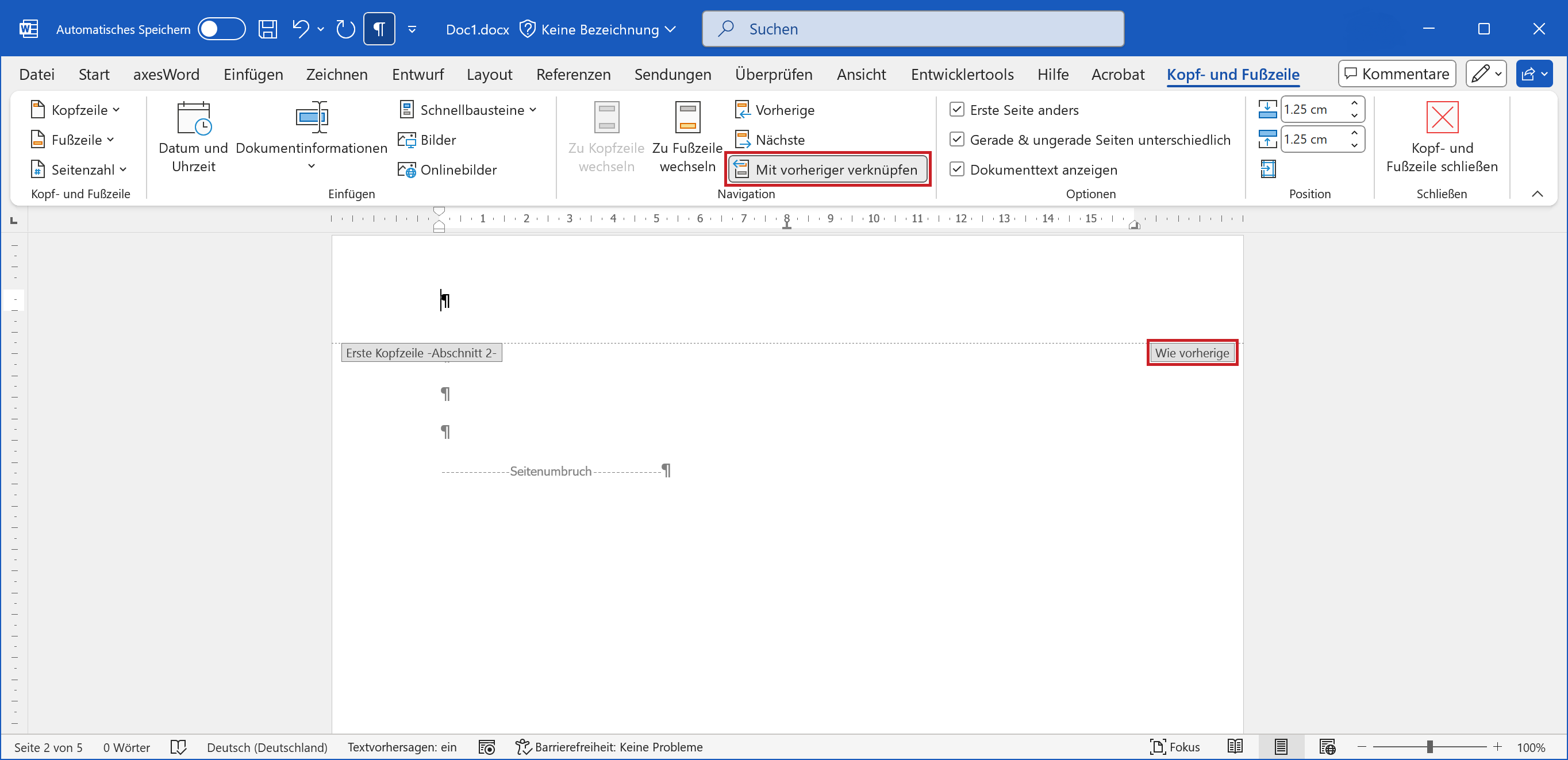The height and width of the screenshot is (760, 1568).
Task: Click Wie vorherige header tag
Action: (1192, 353)
